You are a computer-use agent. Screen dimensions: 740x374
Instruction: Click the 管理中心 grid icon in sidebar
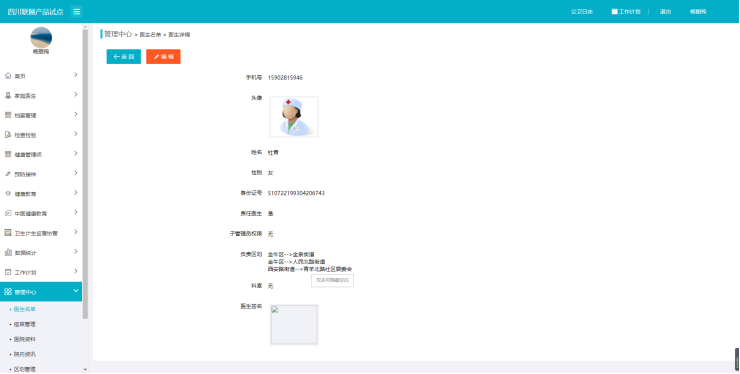[x=8, y=292]
